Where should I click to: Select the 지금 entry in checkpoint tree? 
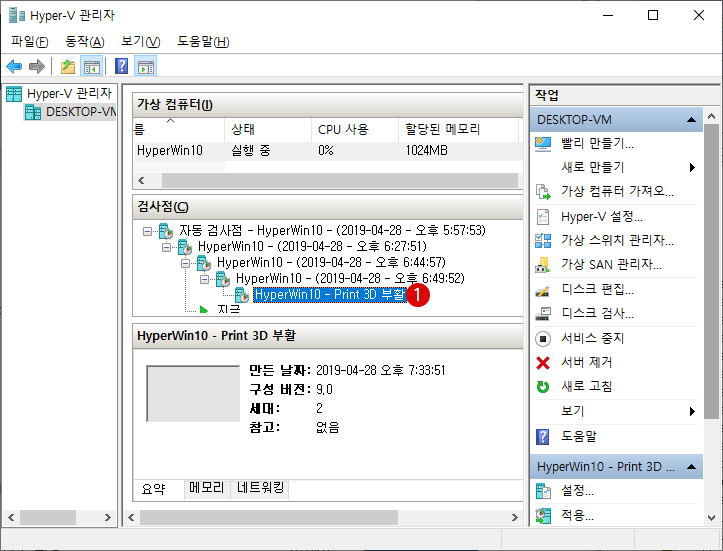(x=229, y=309)
